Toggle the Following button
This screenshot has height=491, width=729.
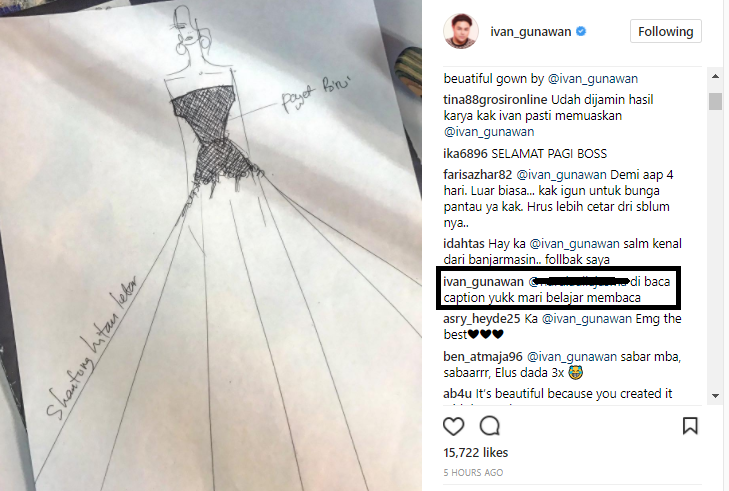(x=666, y=31)
